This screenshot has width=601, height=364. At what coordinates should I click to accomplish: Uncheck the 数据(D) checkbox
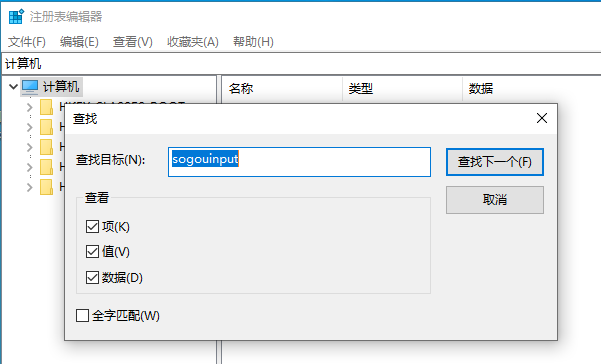[x=92, y=277]
